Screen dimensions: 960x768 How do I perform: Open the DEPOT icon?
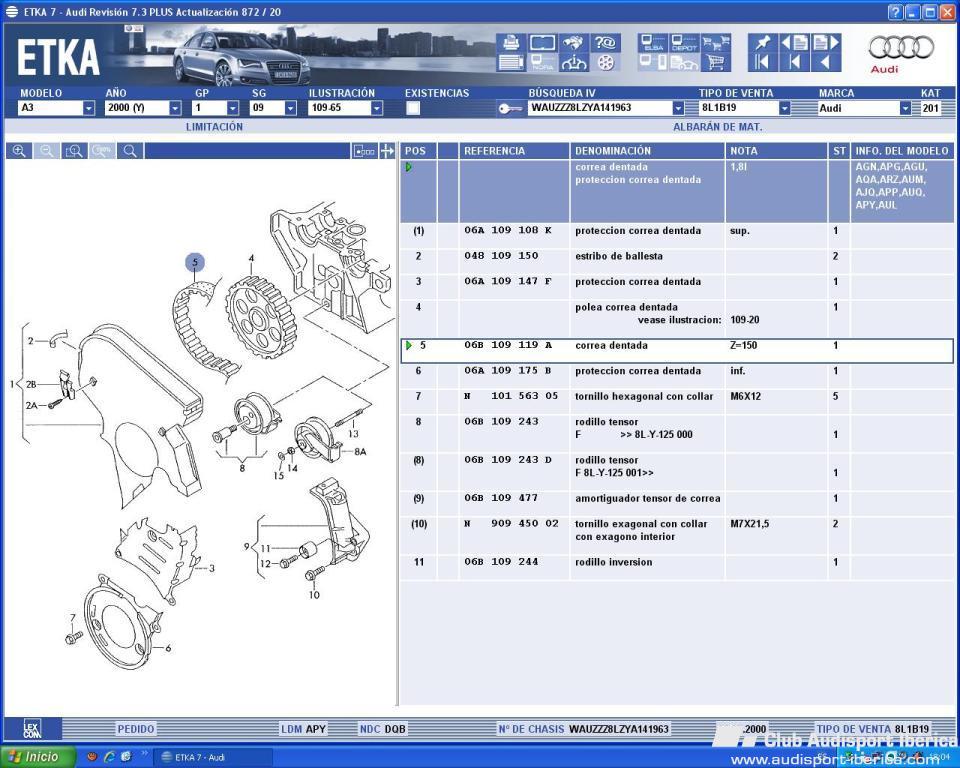click(x=684, y=42)
